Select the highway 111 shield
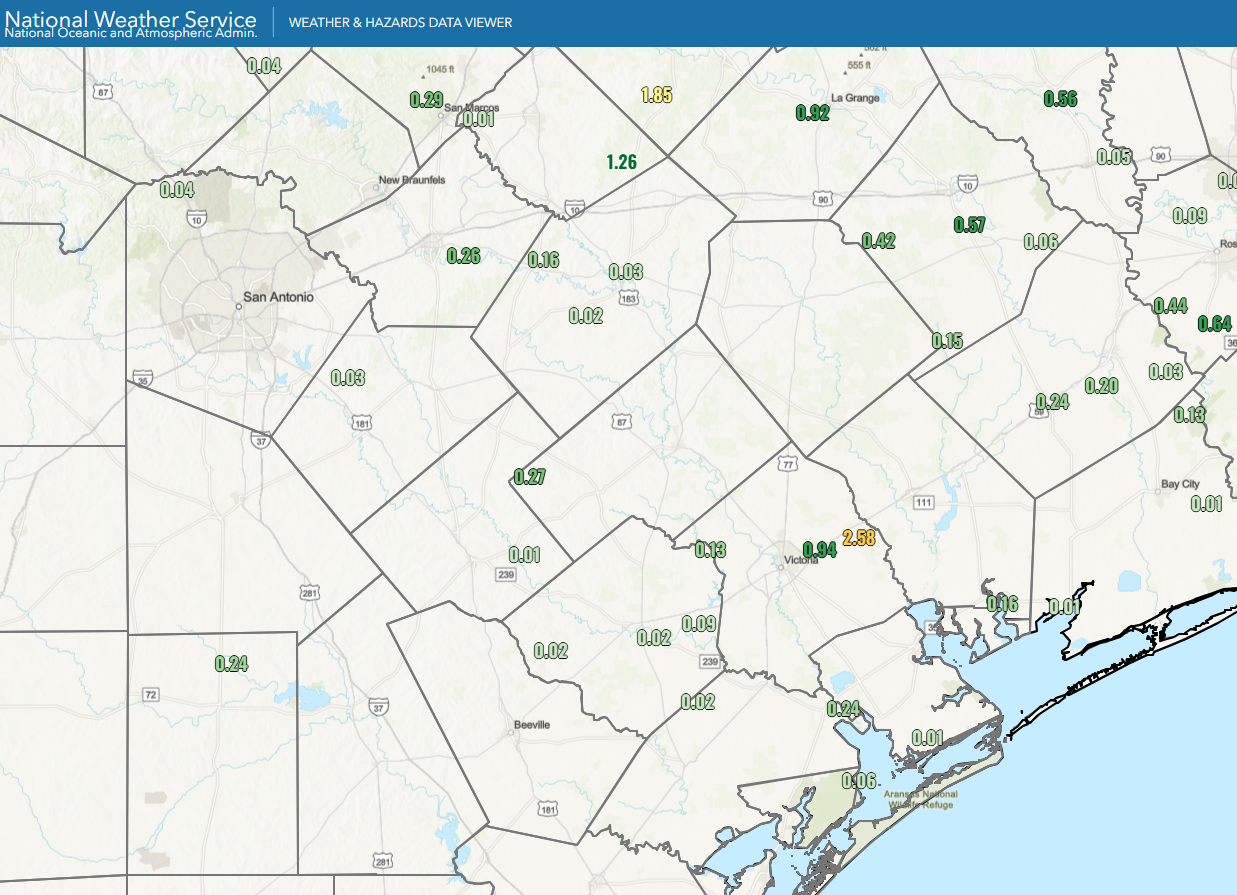This screenshot has height=895, width=1237. [922, 502]
